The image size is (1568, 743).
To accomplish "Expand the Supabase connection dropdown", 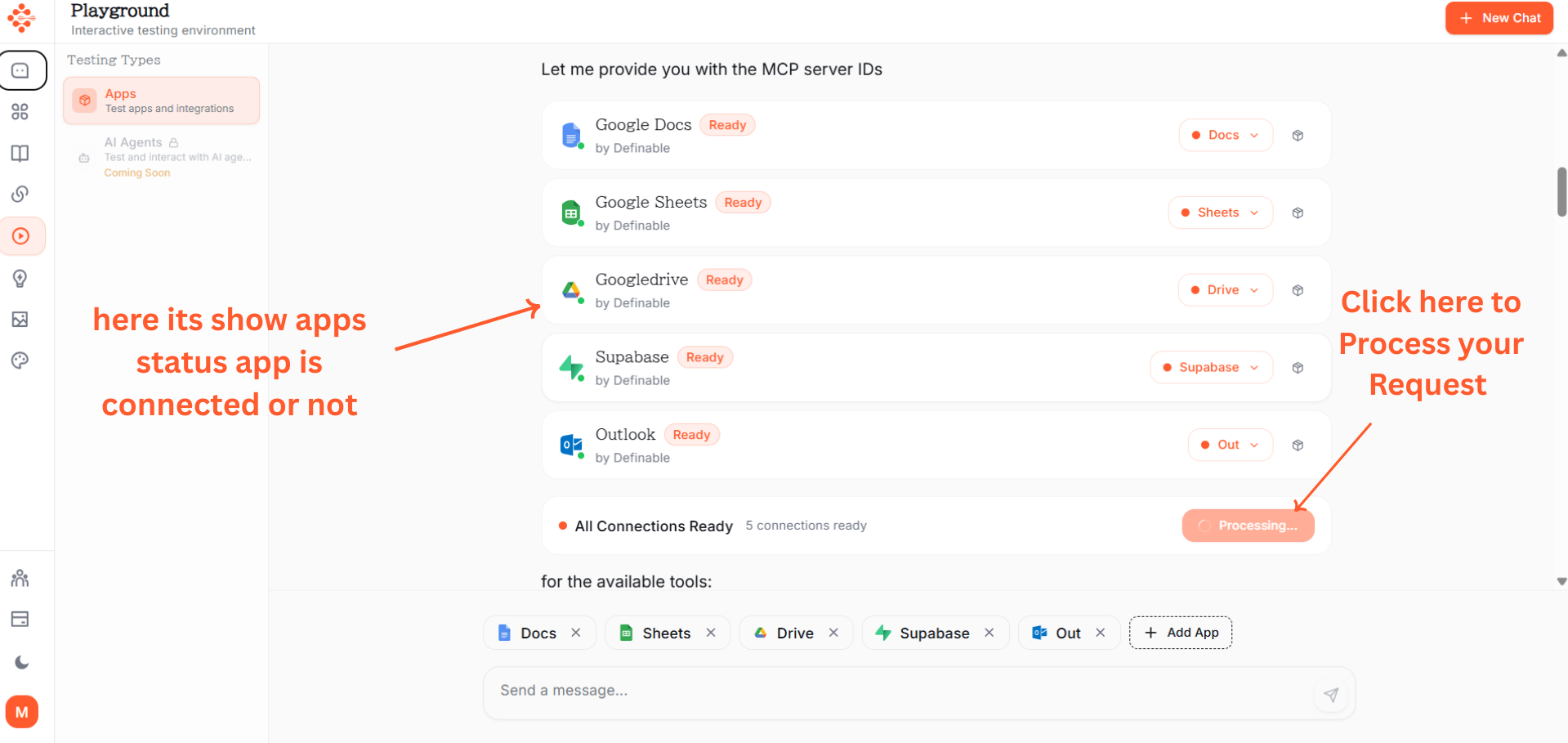I will [1212, 368].
